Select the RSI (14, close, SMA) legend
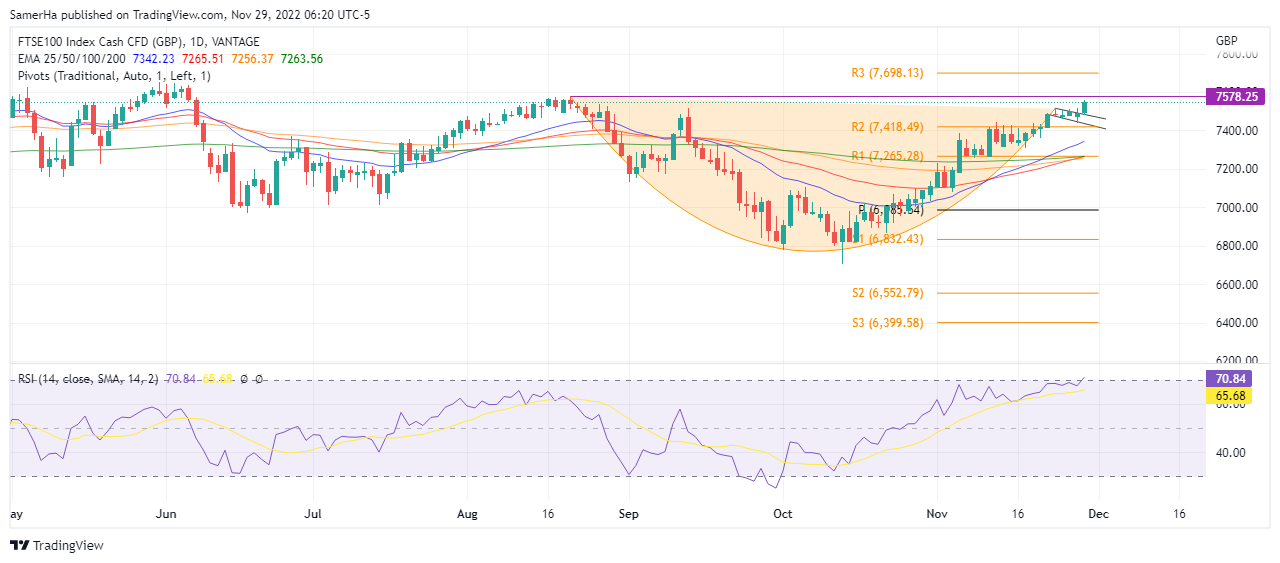The width and height of the screenshot is (1280, 563). pyautogui.click(x=88, y=379)
